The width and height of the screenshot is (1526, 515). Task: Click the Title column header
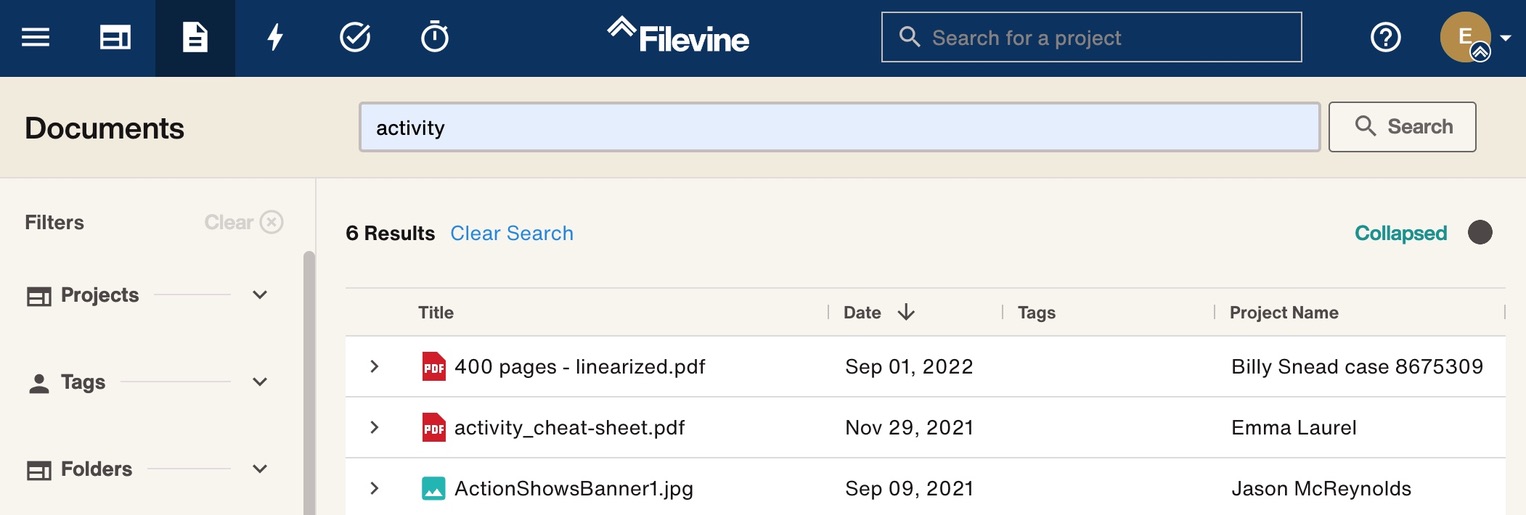(436, 313)
